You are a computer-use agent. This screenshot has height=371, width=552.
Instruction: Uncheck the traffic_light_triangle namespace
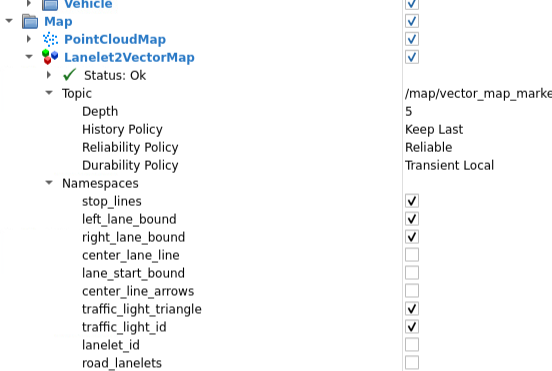tap(412, 309)
